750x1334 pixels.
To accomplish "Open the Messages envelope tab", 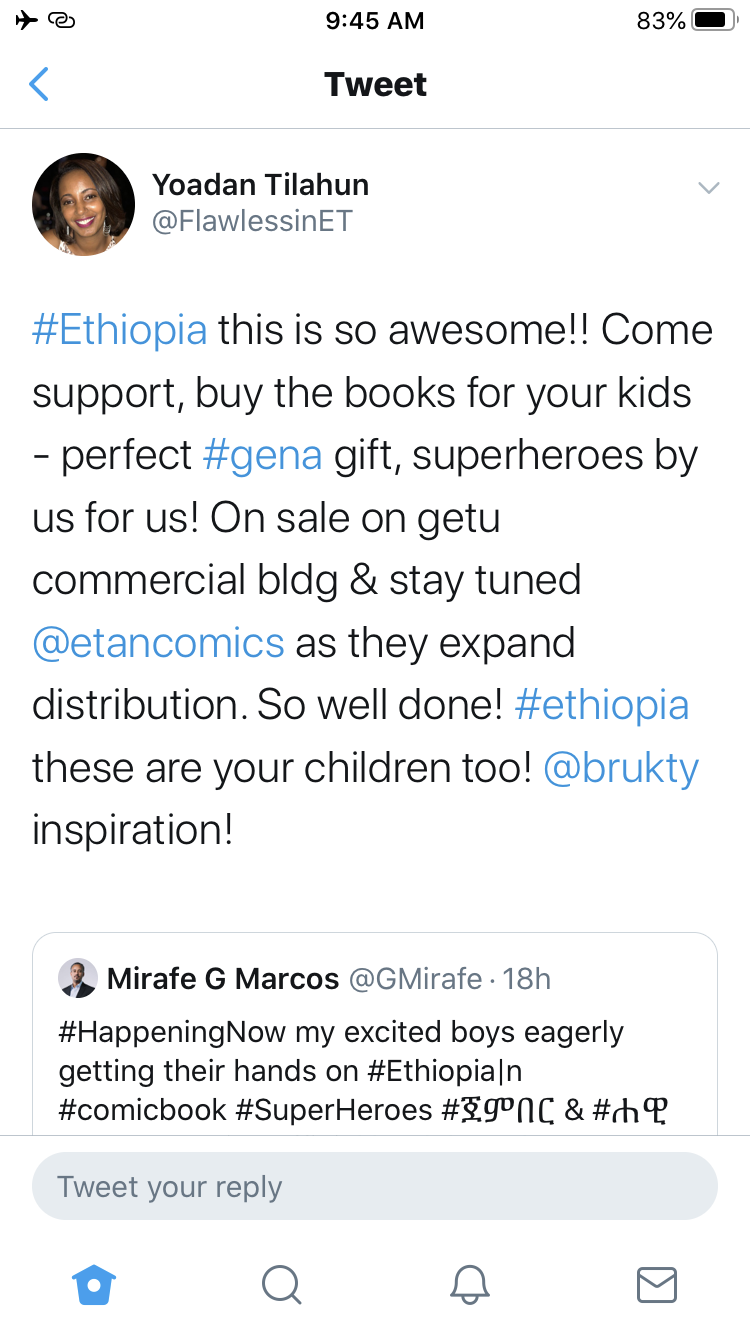I will click(x=657, y=1284).
